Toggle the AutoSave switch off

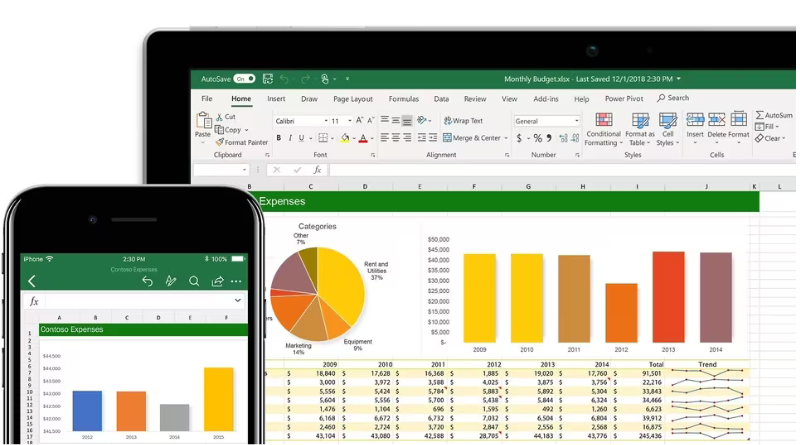click(x=244, y=79)
